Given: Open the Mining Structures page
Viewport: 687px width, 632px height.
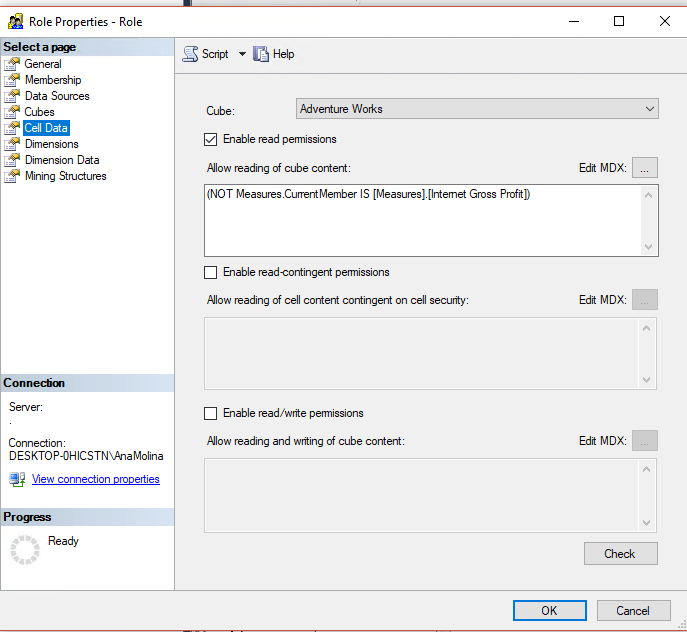Looking at the screenshot, I should tap(66, 176).
